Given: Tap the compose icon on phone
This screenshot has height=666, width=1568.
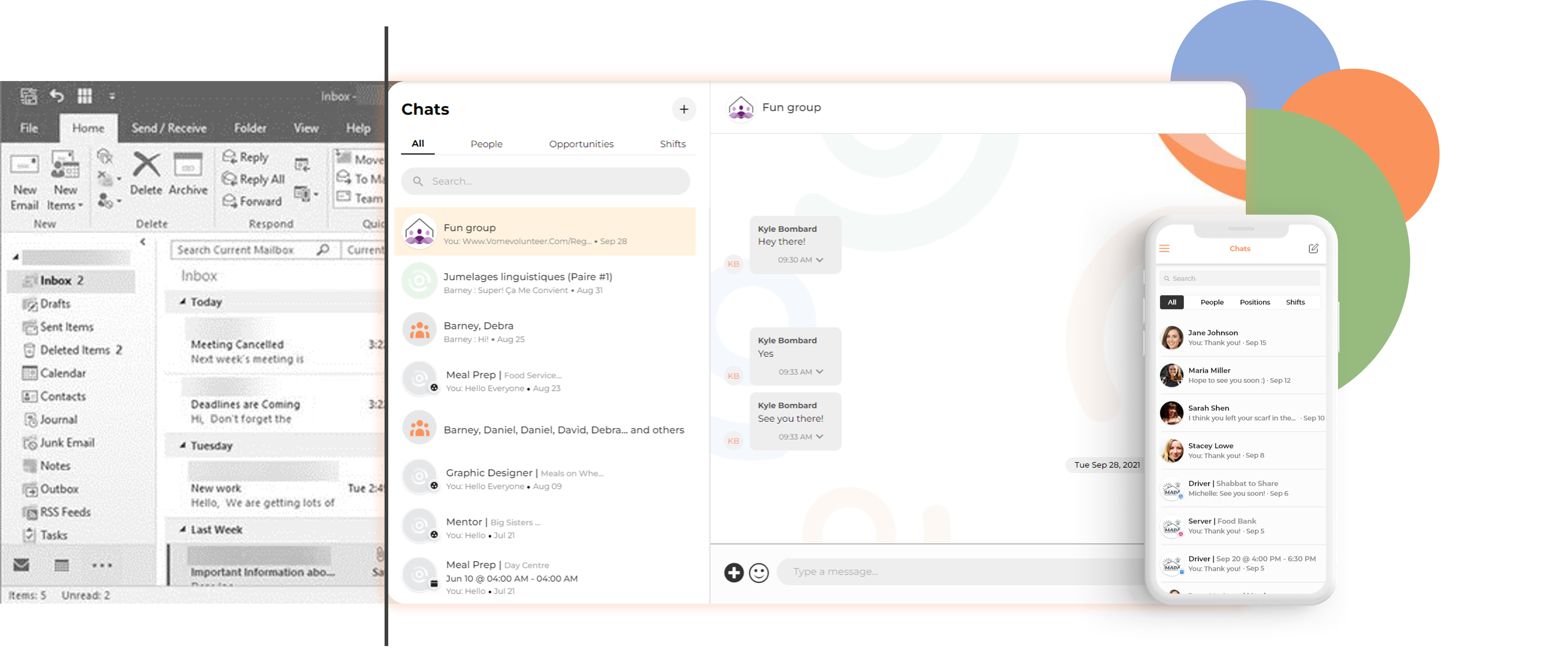Looking at the screenshot, I should coord(1313,248).
